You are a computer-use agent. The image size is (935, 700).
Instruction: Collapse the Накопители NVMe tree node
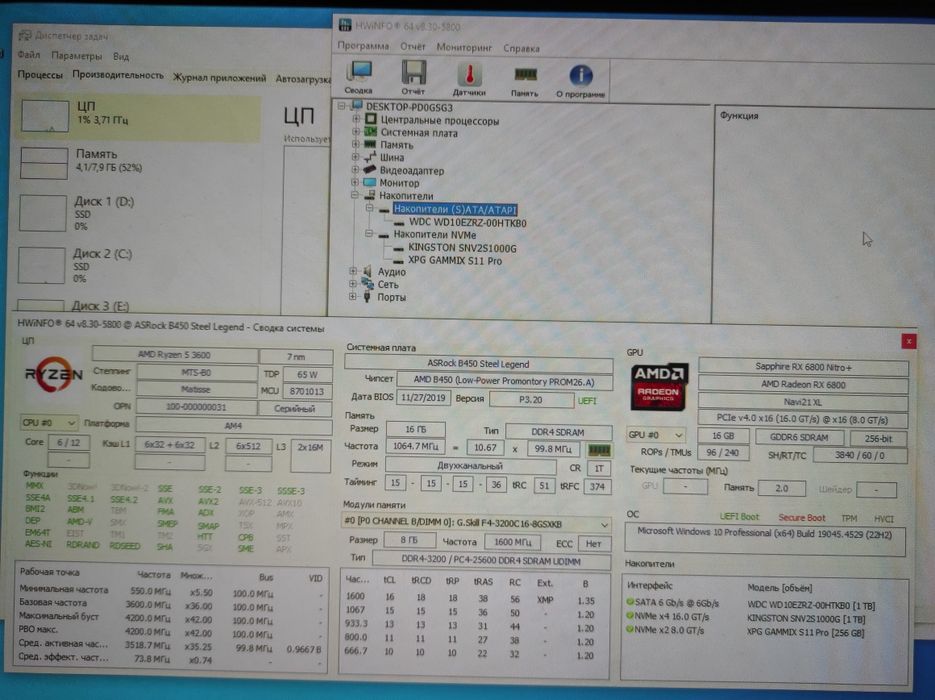[369, 234]
